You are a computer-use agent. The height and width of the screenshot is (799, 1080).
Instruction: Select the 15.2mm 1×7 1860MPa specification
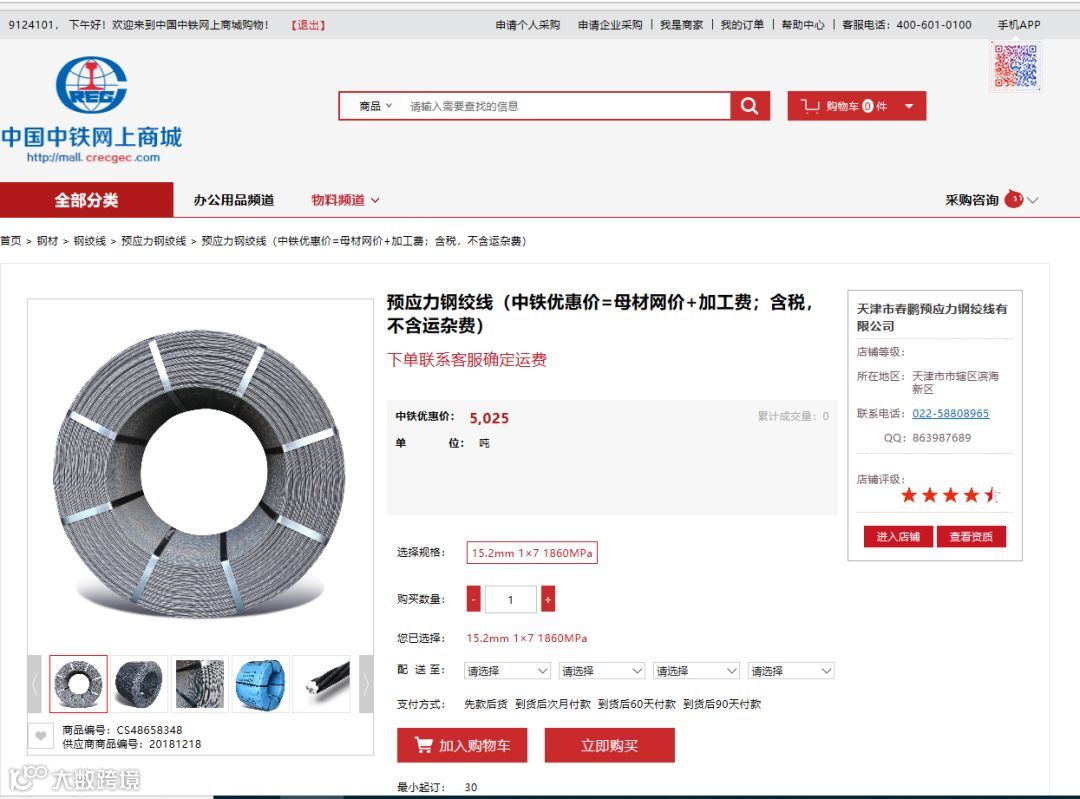[x=532, y=552]
